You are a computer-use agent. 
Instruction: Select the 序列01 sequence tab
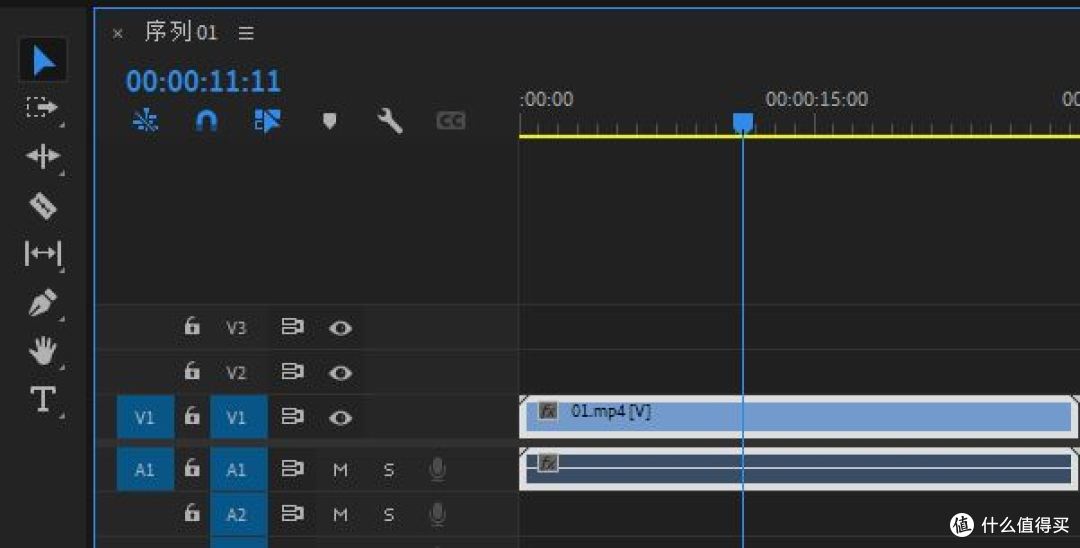180,32
